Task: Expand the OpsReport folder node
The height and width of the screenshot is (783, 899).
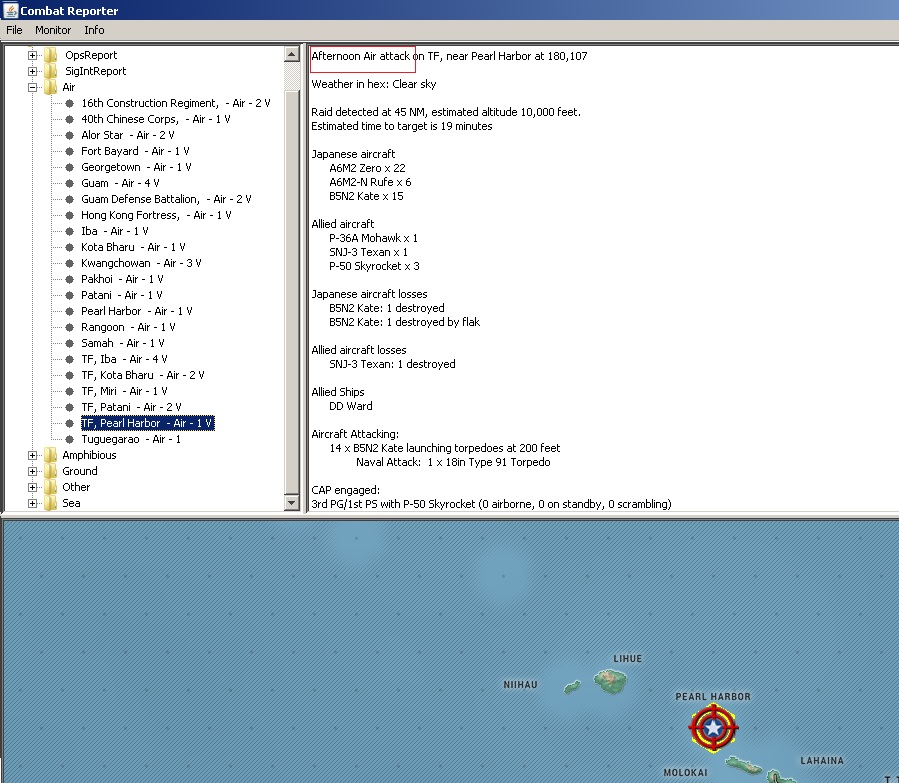Action: pyautogui.click(x=33, y=56)
